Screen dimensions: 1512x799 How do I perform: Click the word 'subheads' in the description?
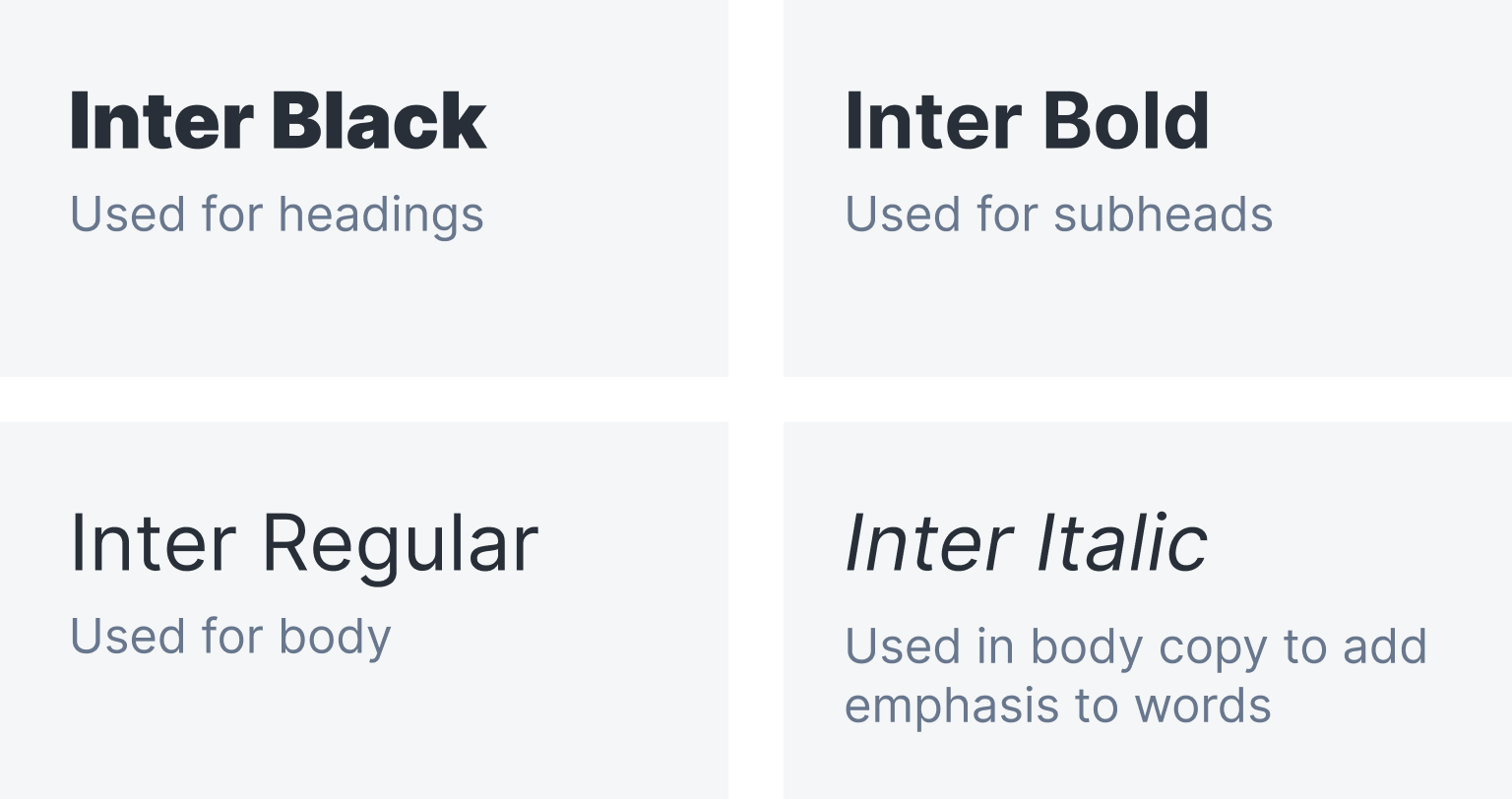click(x=1163, y=215)
